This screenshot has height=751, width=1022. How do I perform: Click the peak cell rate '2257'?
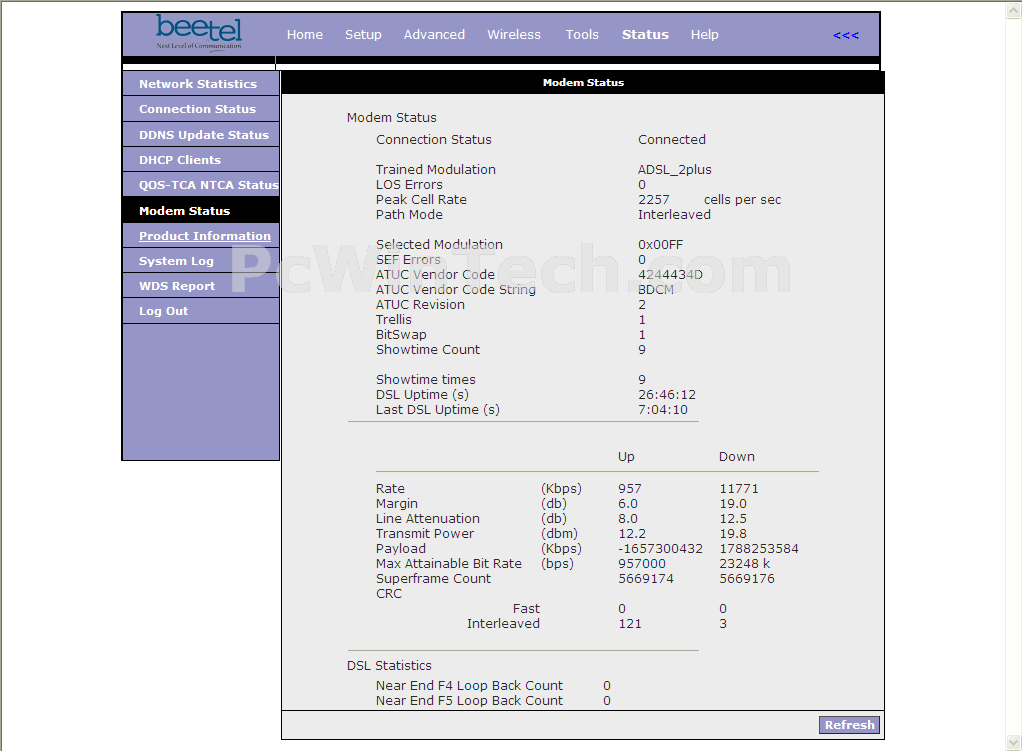(x=654, y=199)
